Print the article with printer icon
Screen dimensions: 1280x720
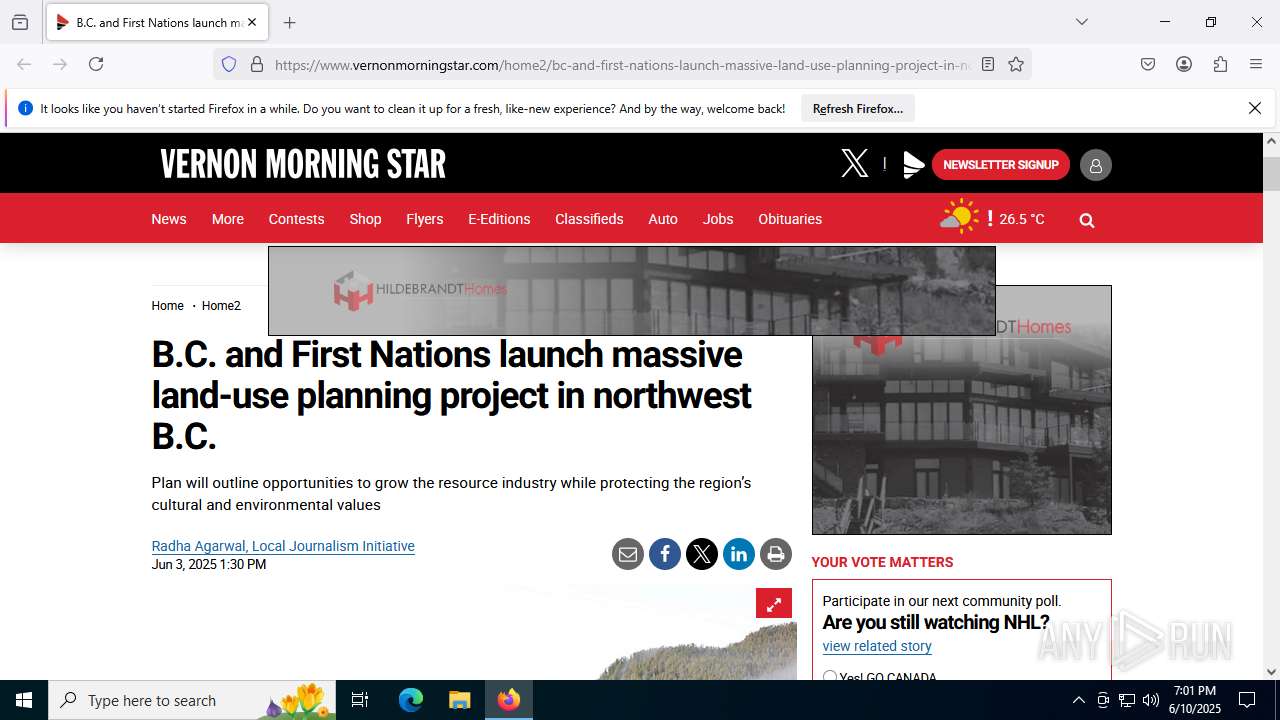[x=775, y=554]
